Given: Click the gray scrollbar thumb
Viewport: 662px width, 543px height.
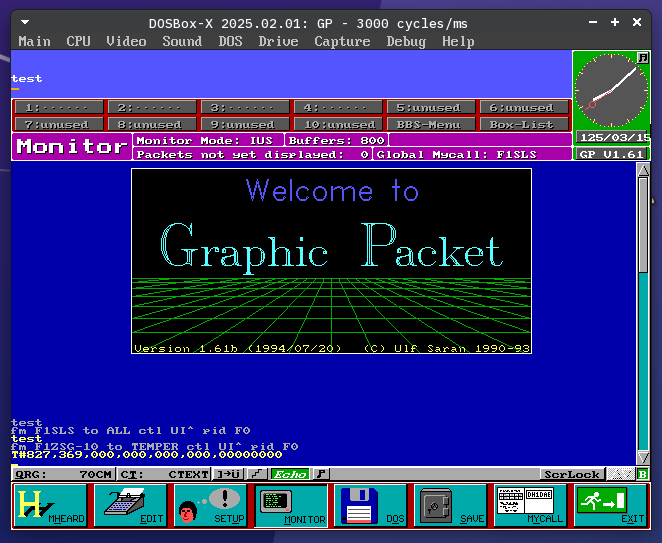Looking at the screenshot, I should point(643,225).
